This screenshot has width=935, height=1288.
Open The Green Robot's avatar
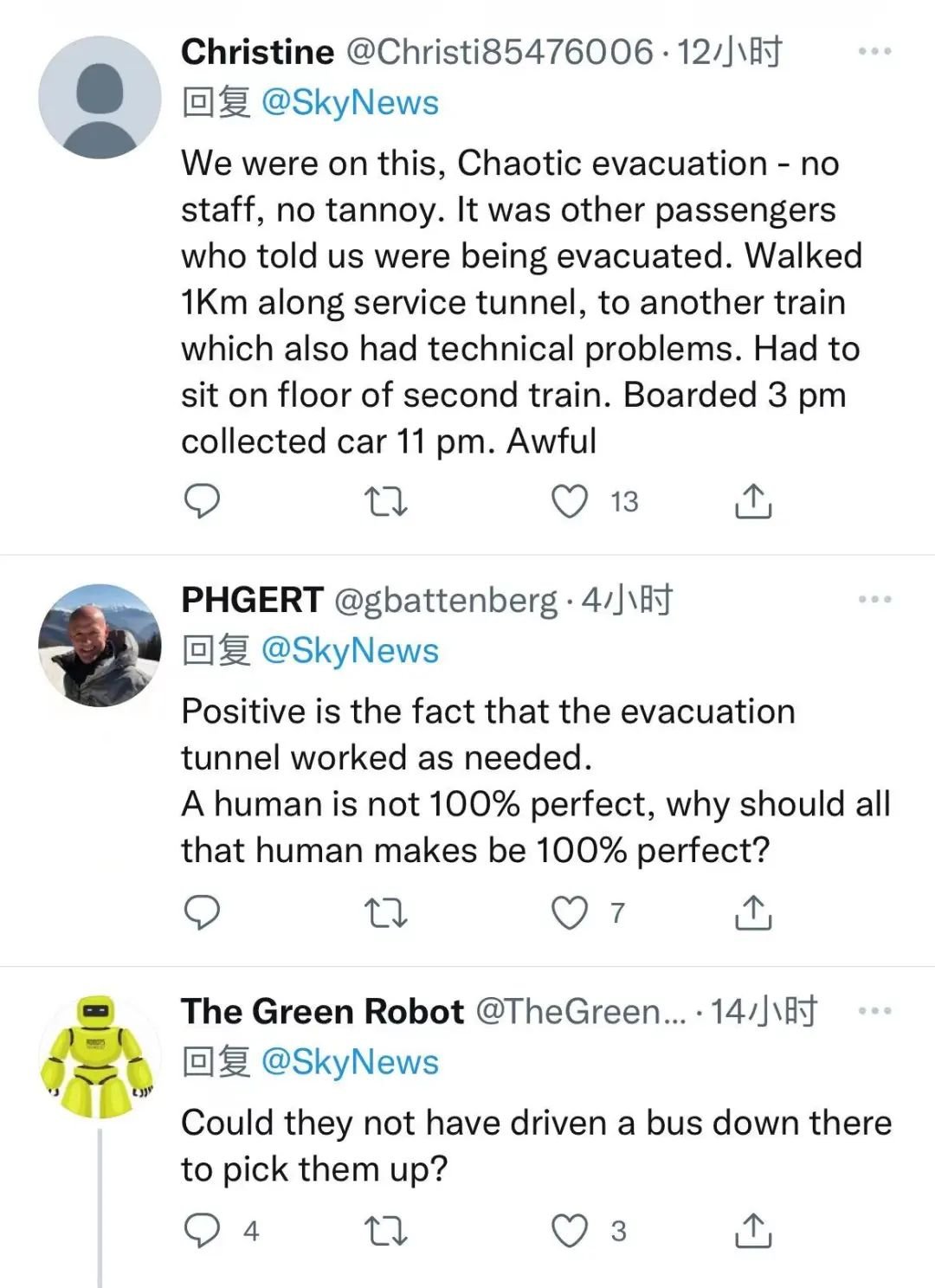click(100, 1057)
